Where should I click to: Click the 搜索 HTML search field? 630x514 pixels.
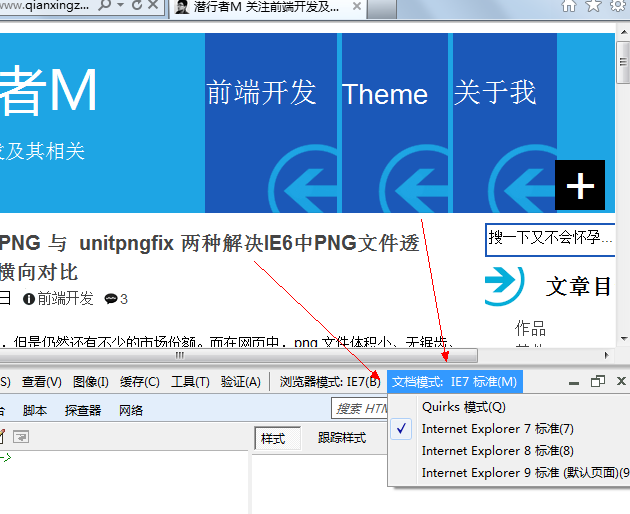click(x=360, y=409)
